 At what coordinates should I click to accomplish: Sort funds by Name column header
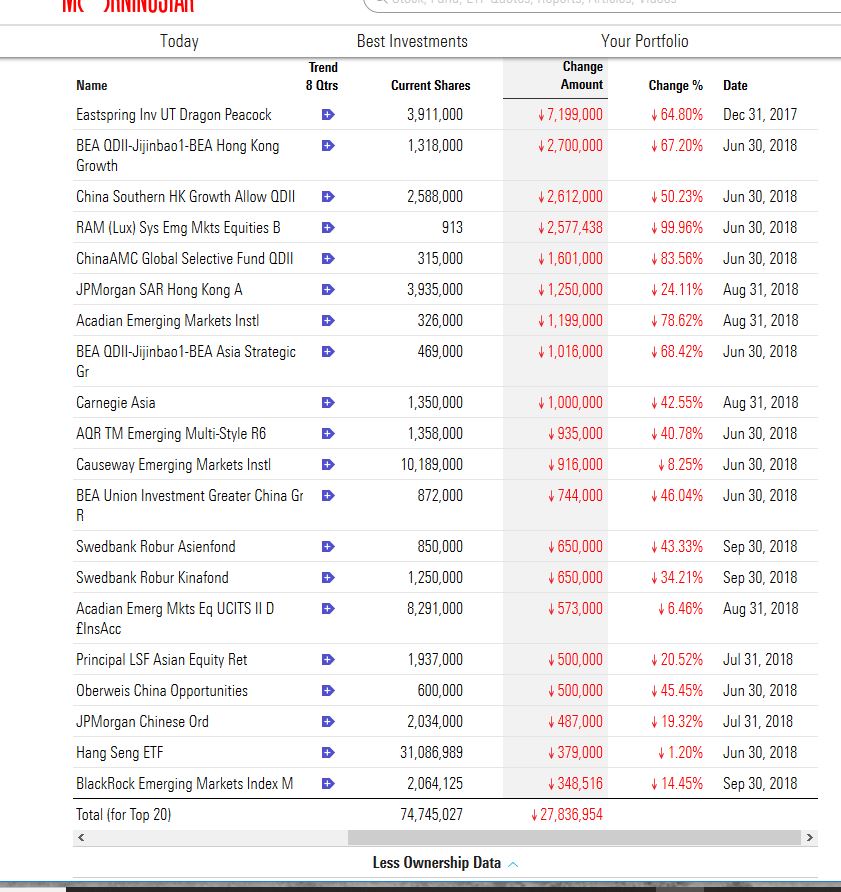point(92,86)
